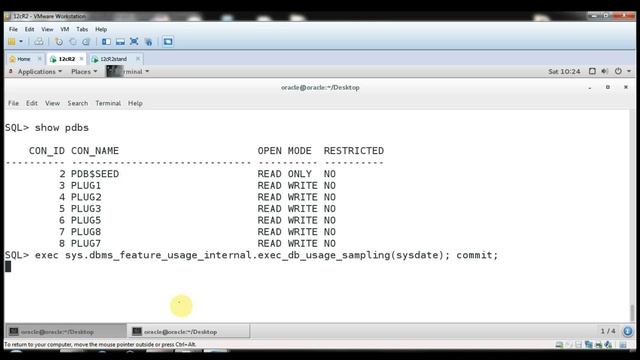Screen dimensions: 640x360
Task: Select the second oracle Desktop taskbar button
Action: point(189,331)
